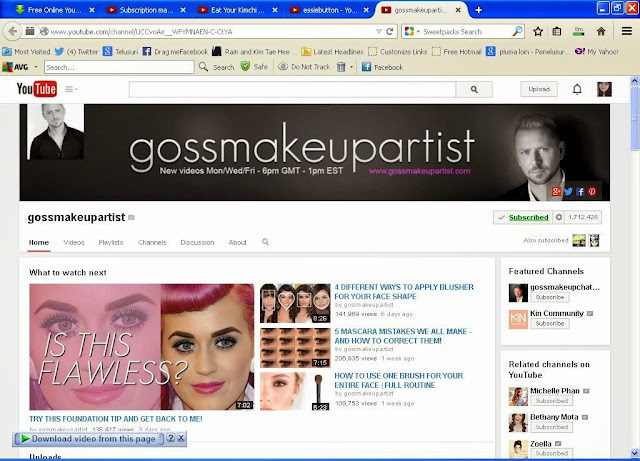640x461 pixels.
Task: Click the YouTube search magnifier button
Action: pyautogui.click(x=474, y=89)
